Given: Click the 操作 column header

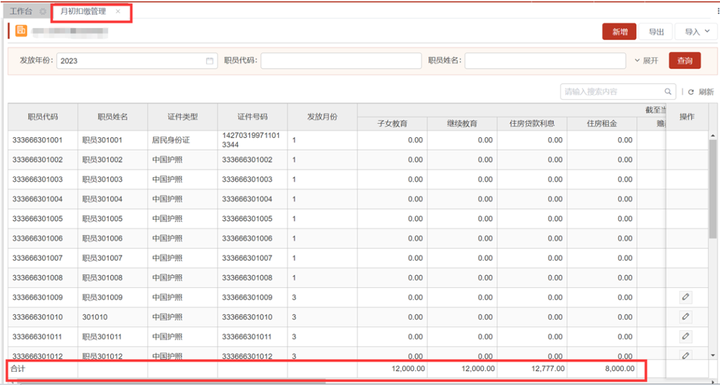Looking at the screenshot, I should coord(686,117).
